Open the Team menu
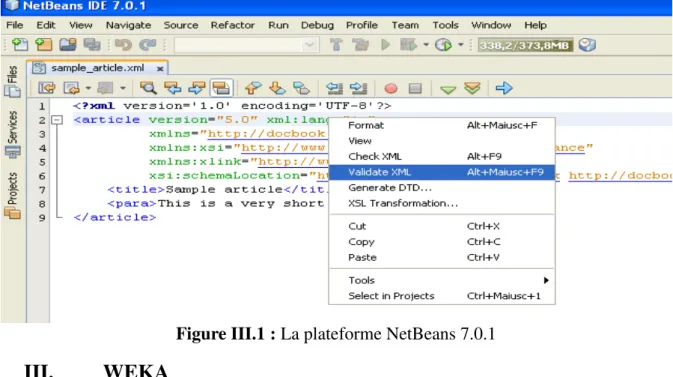The width and height of the screenshot is (673, 377). 405,25
